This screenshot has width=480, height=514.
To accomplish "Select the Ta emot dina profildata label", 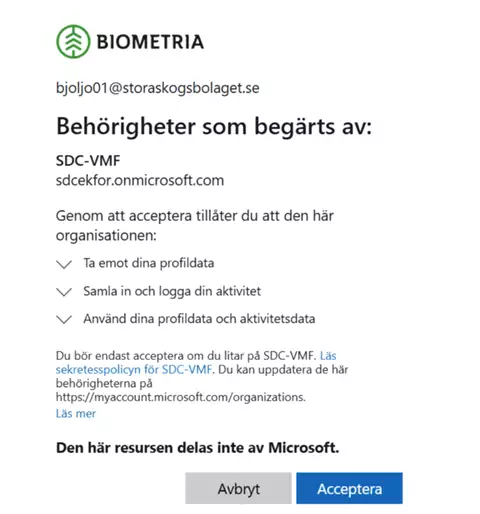I will (x=149, y=263).
